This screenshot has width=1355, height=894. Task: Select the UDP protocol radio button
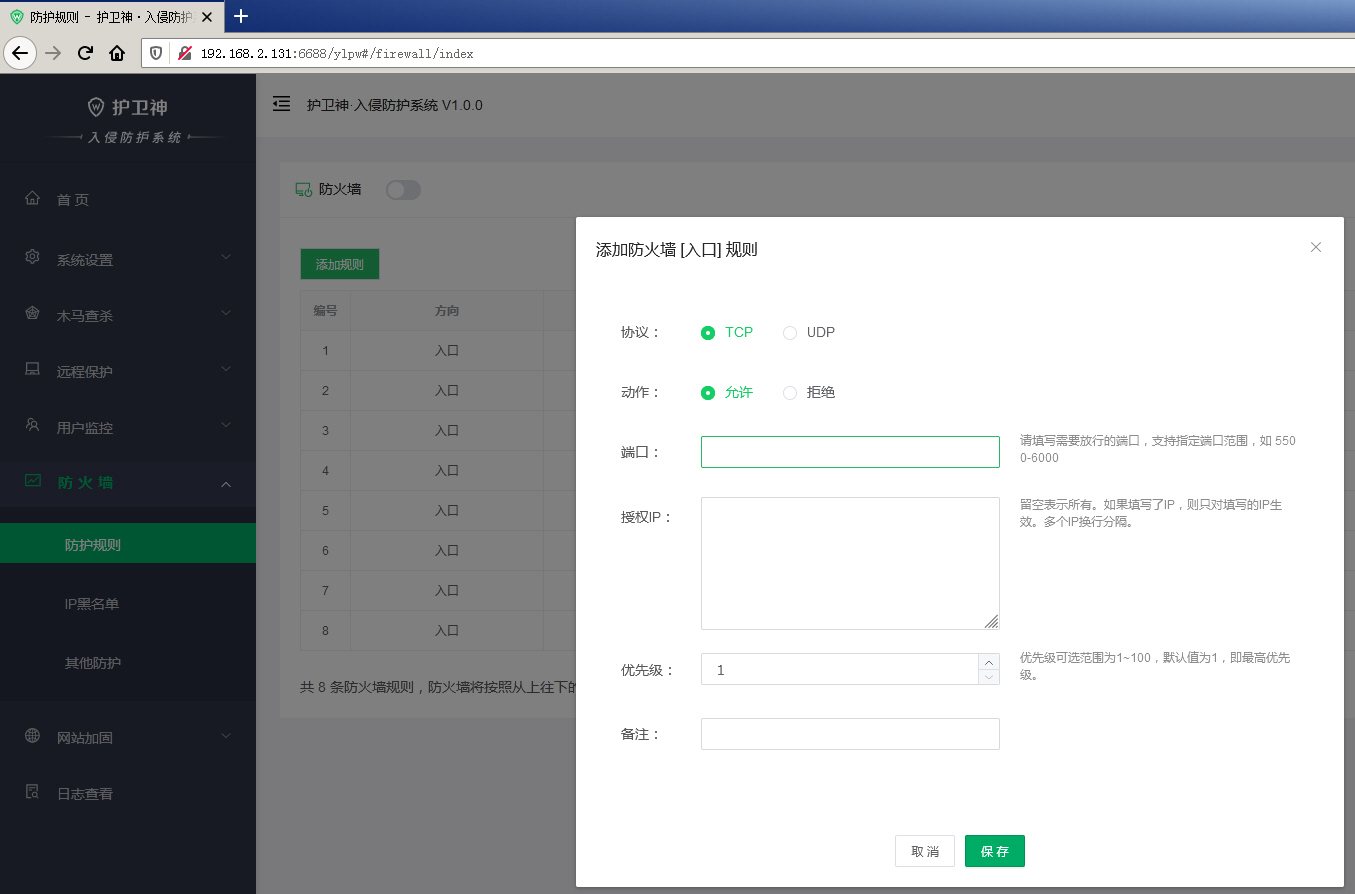coord(790,333)
